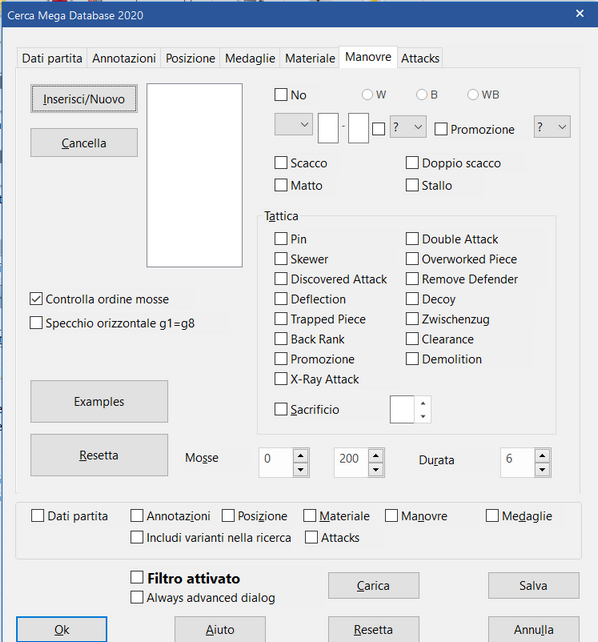Click the Salva button
The image size is (598, 642).
(x=533, y=585)
